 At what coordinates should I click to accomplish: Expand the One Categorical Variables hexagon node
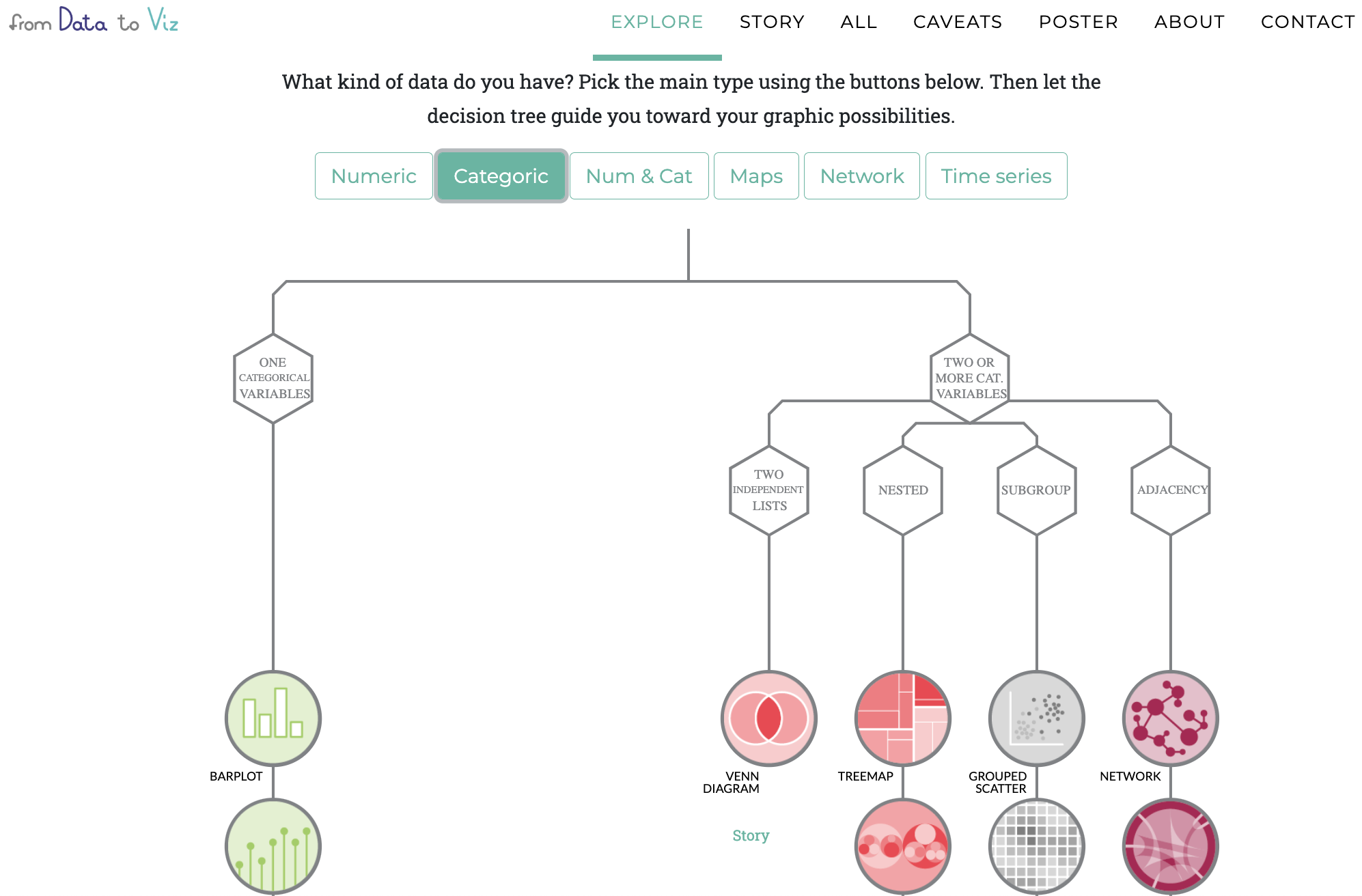point(273,378)
